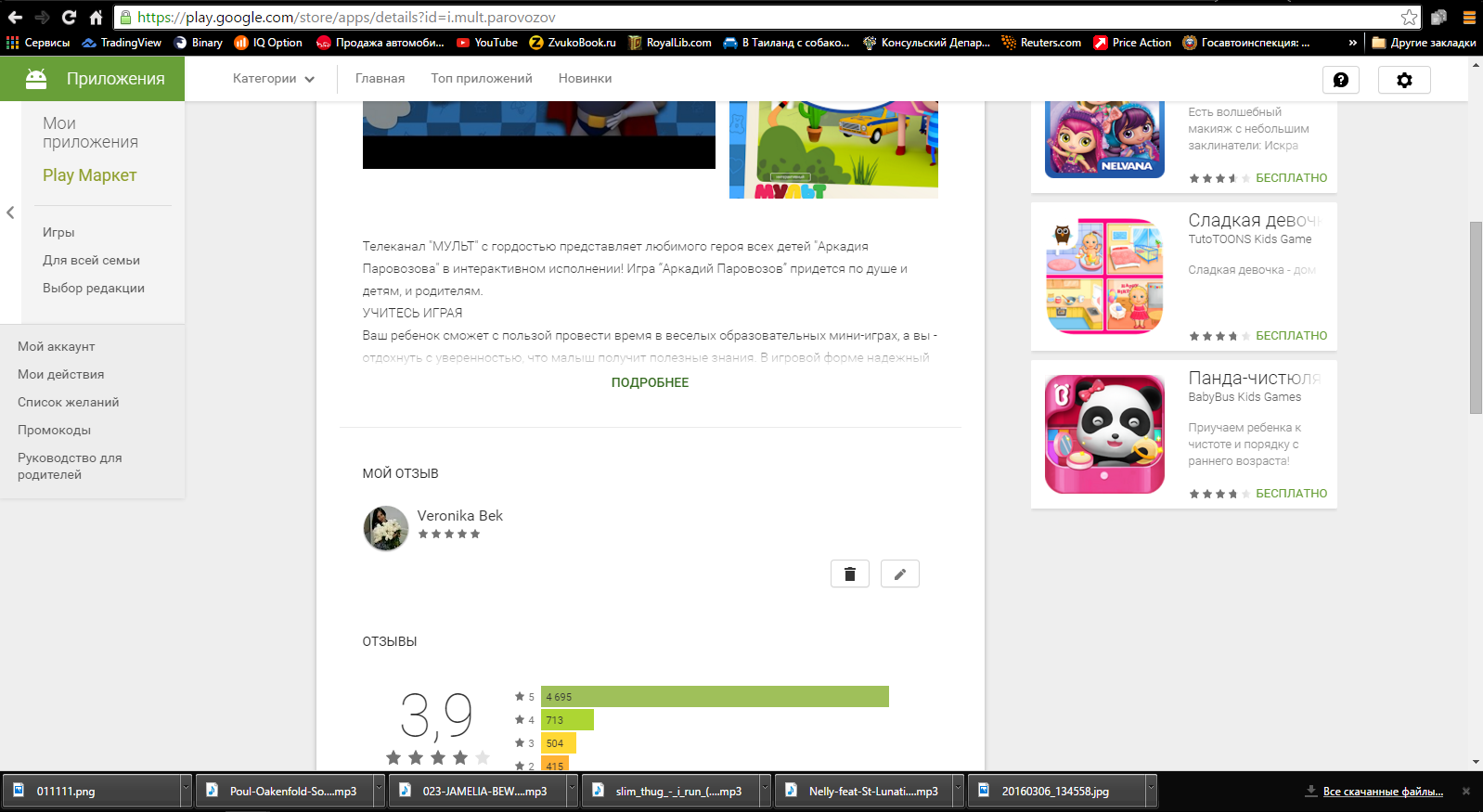
Task: Expand the Категории dropdown
Action: [x=274, y=79]
